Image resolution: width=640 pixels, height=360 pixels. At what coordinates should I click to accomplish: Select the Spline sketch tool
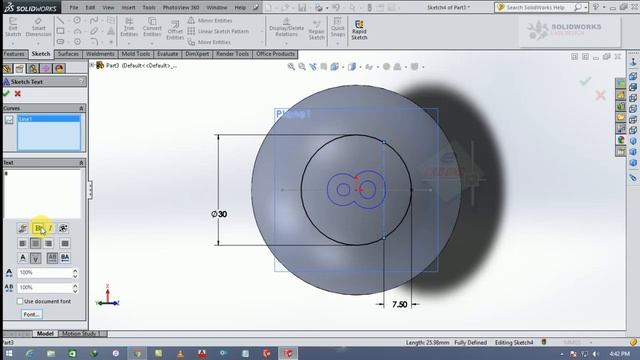point(94,20)
